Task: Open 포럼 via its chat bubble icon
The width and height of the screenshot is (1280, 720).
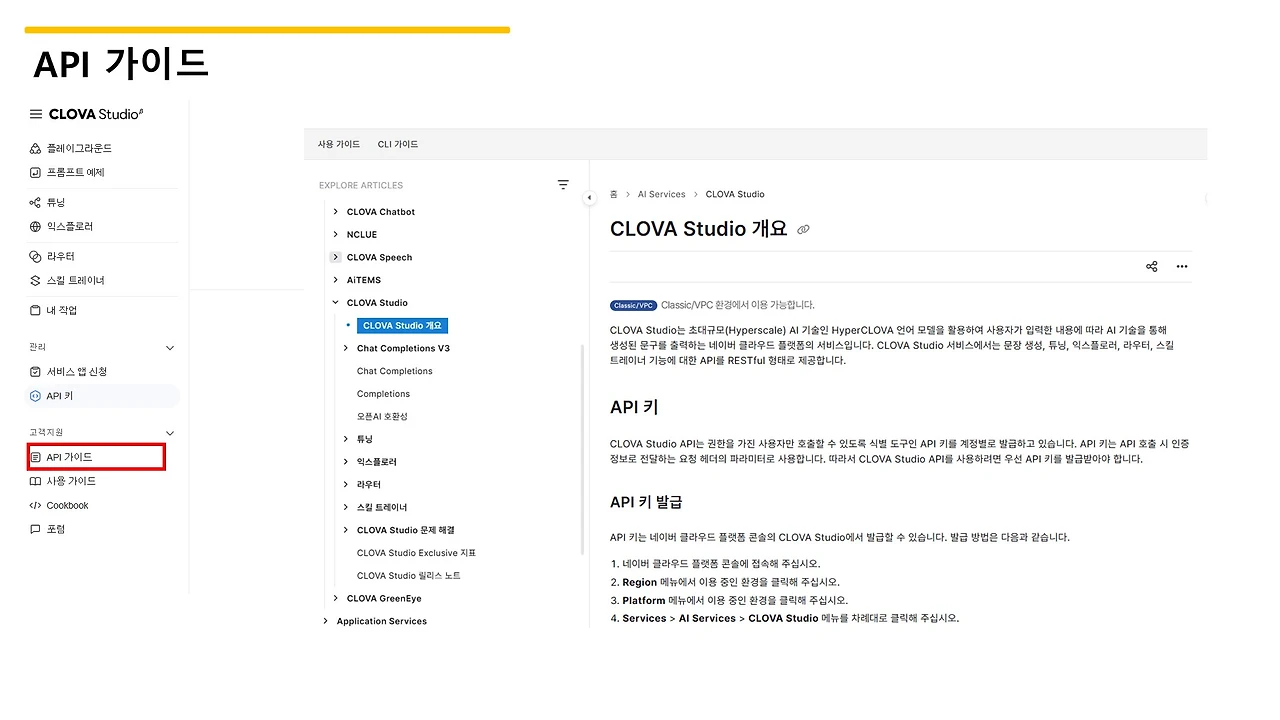Action: point(36,529)
